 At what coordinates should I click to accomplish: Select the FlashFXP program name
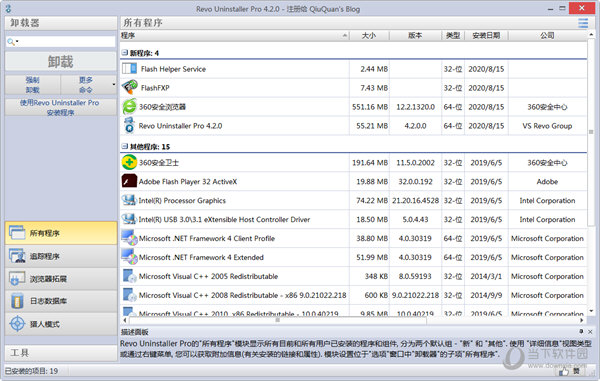click(x=155, y=88)
